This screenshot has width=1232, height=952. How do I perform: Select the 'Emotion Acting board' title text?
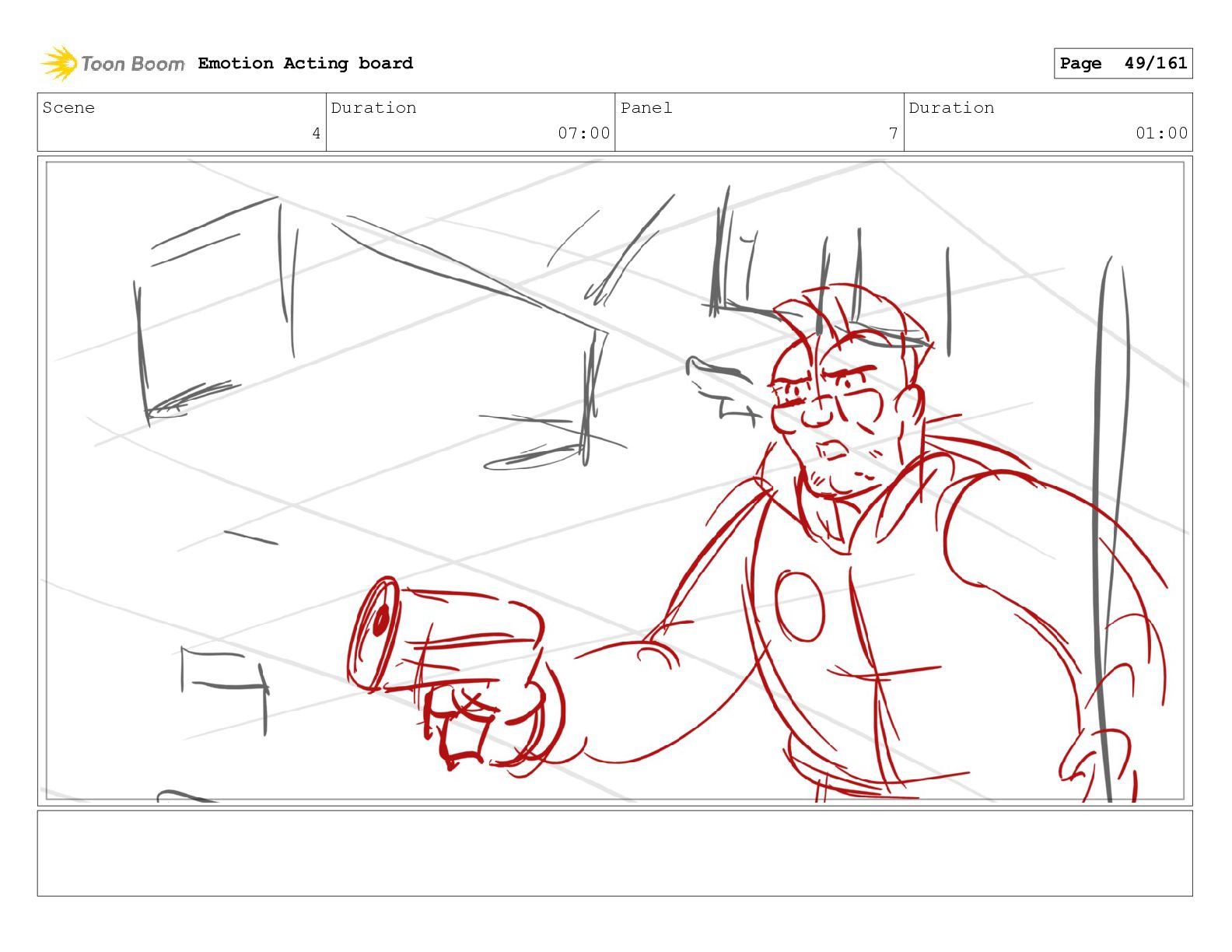point(305,63)
